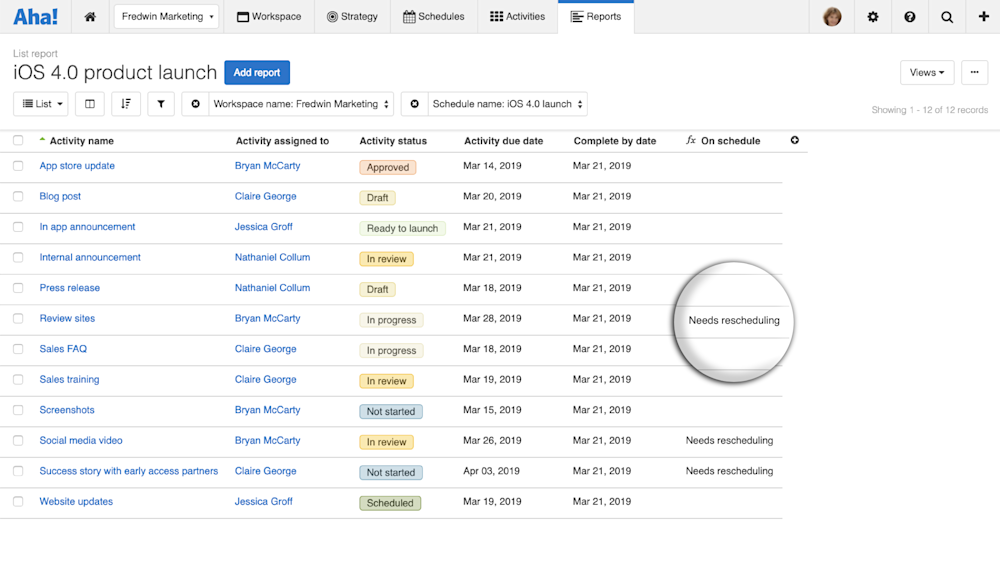Check the select-all checkbox in header
The height and width of the screenshot is (584, 1000).
point(18,141)
